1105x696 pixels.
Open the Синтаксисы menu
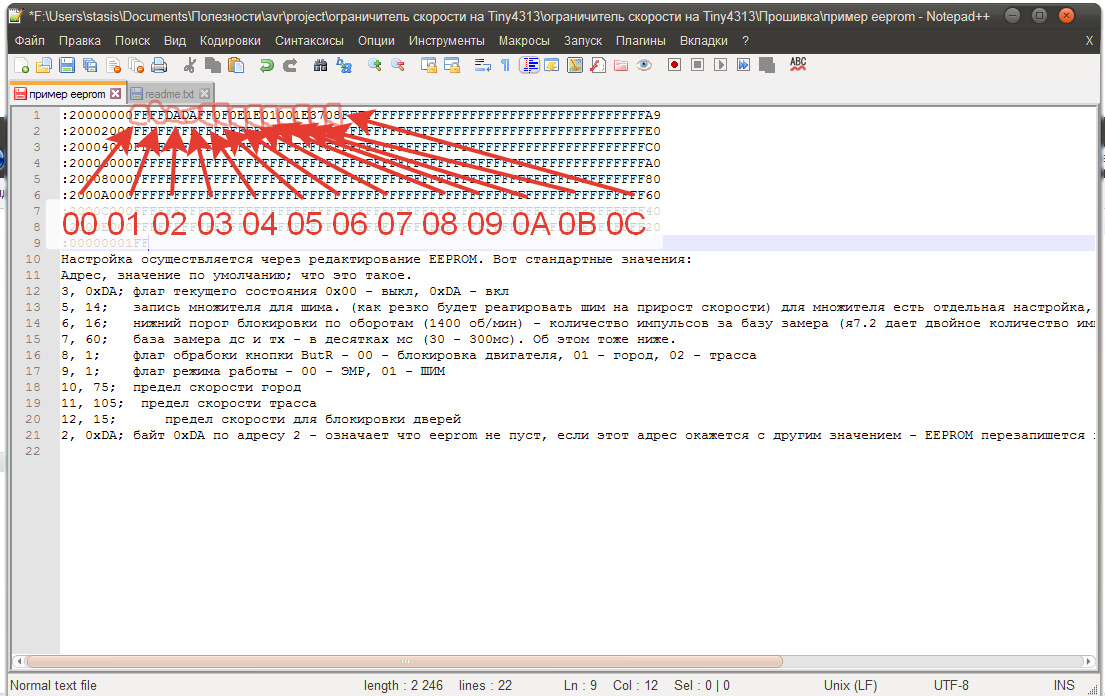[309, 40]
